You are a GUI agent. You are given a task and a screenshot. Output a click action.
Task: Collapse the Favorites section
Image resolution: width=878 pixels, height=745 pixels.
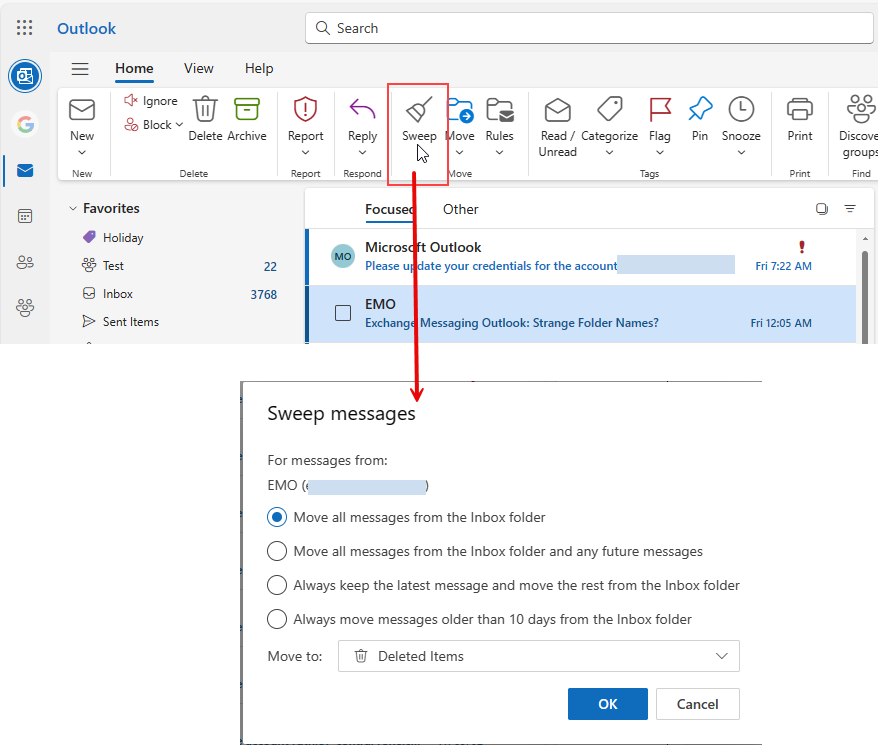[x=72, y=208]
